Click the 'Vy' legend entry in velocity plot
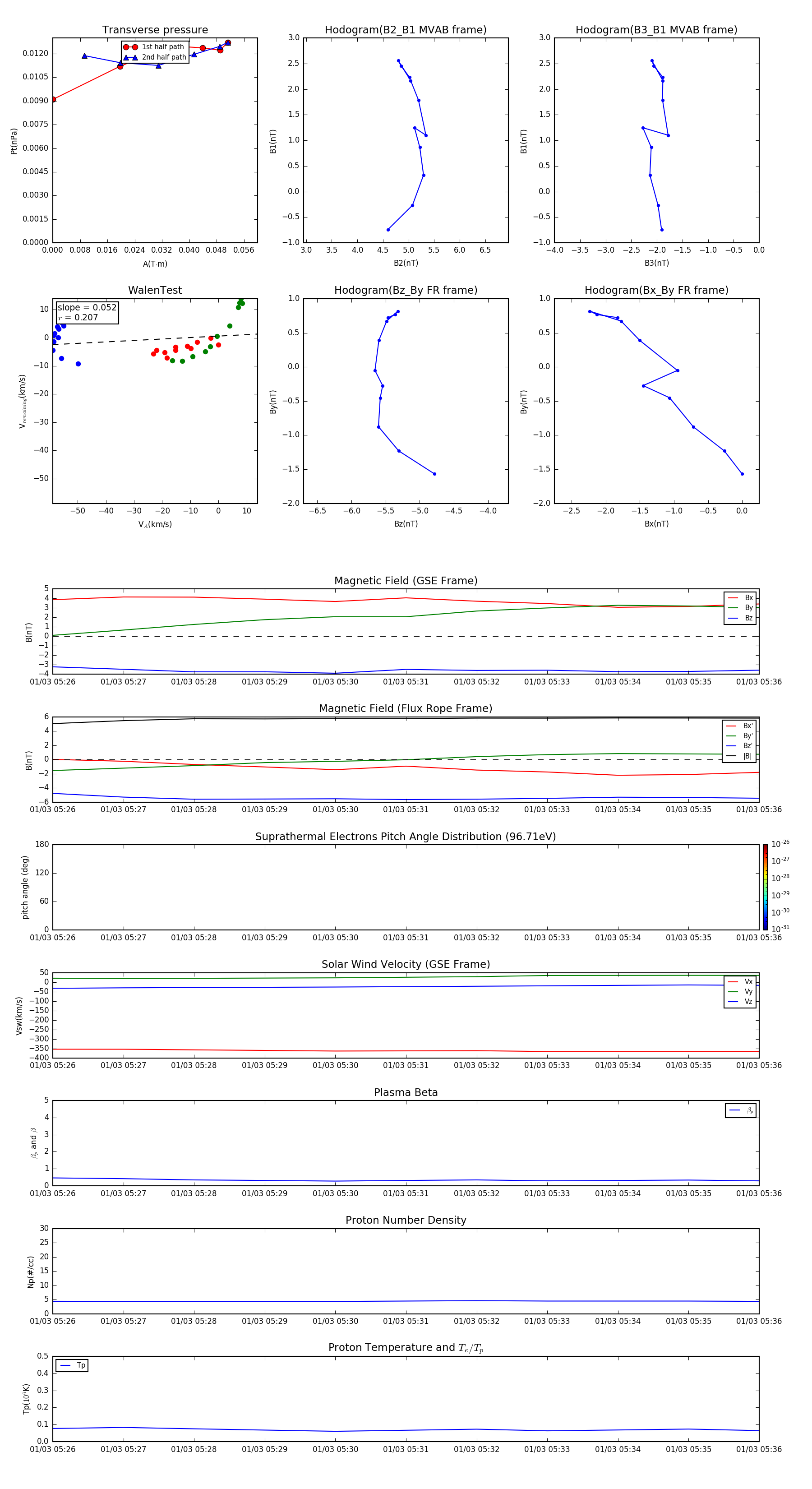This screenshot has height=1489, width=812. tap(740, 991)
